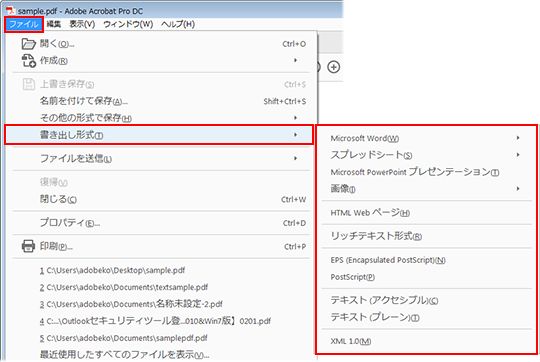Click the Open folder icon
The height and width of the screenshot is (362, 540).
(29, 44)
